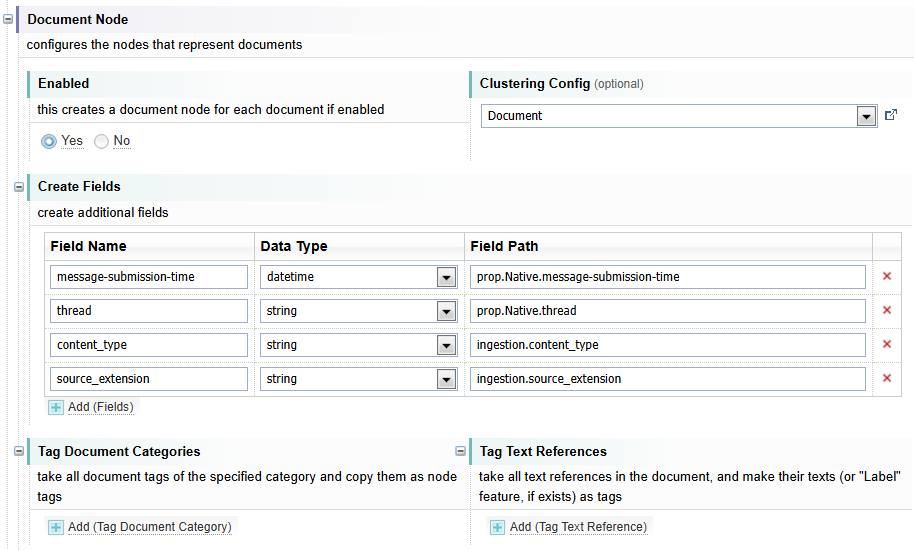Open the Clustering Config Document dropdown

point(866,117)
